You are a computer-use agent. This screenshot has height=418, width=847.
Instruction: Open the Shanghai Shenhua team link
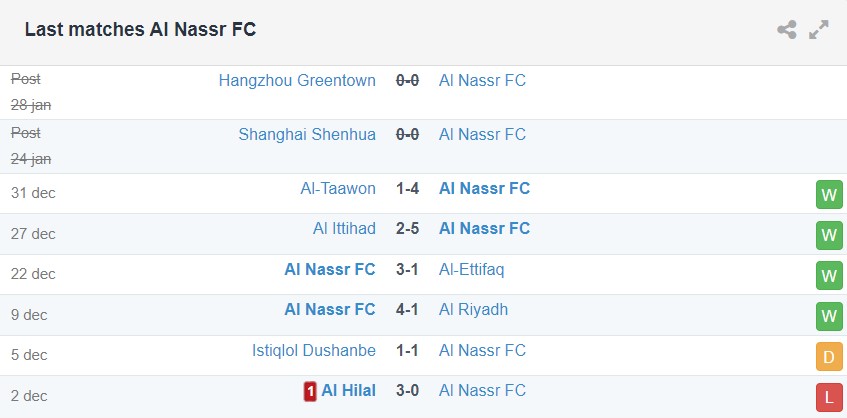point(307,135)
